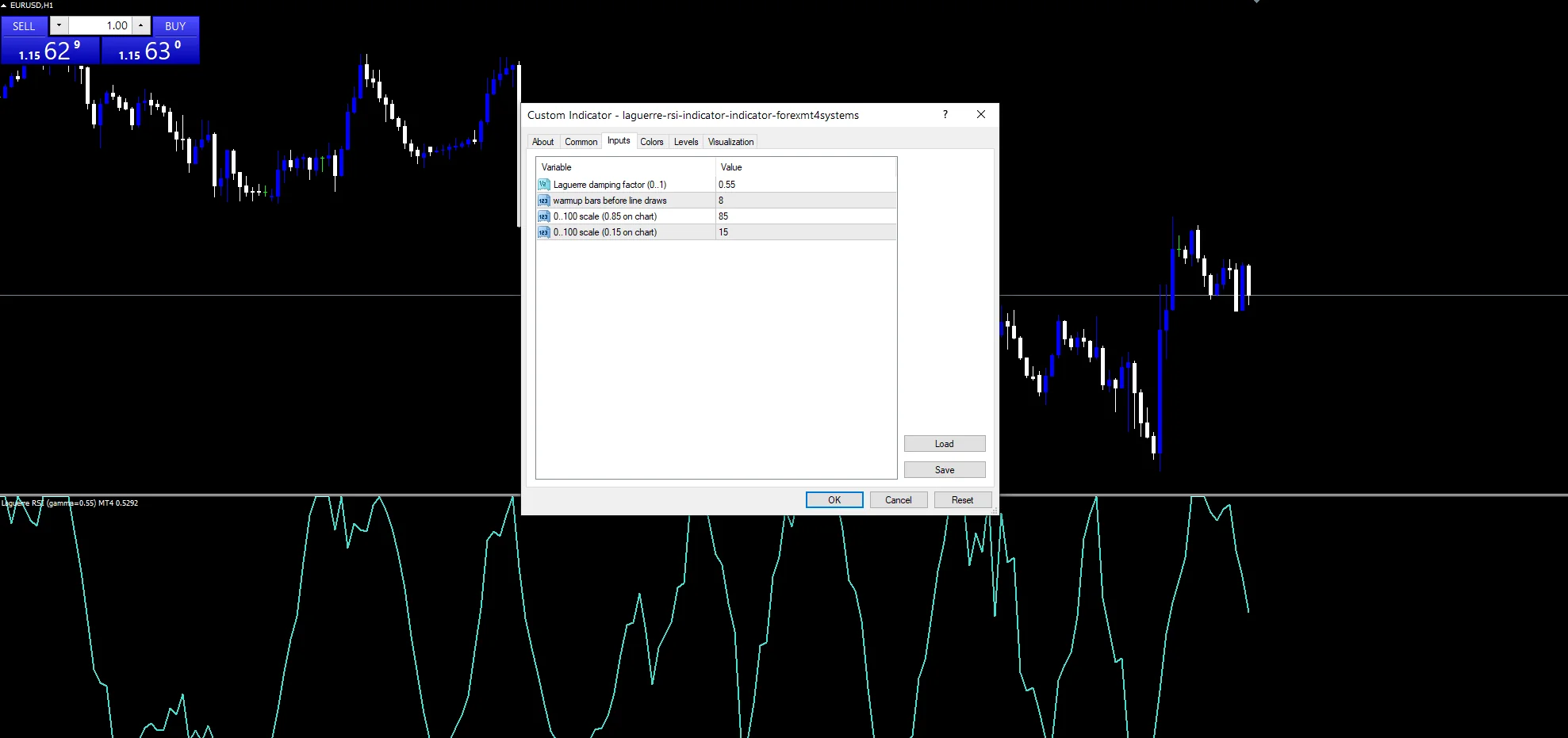This screenshot has height=738, width=1568.
Task: Decrease lot volume with the down arrow
Action: tap(59, 25)
